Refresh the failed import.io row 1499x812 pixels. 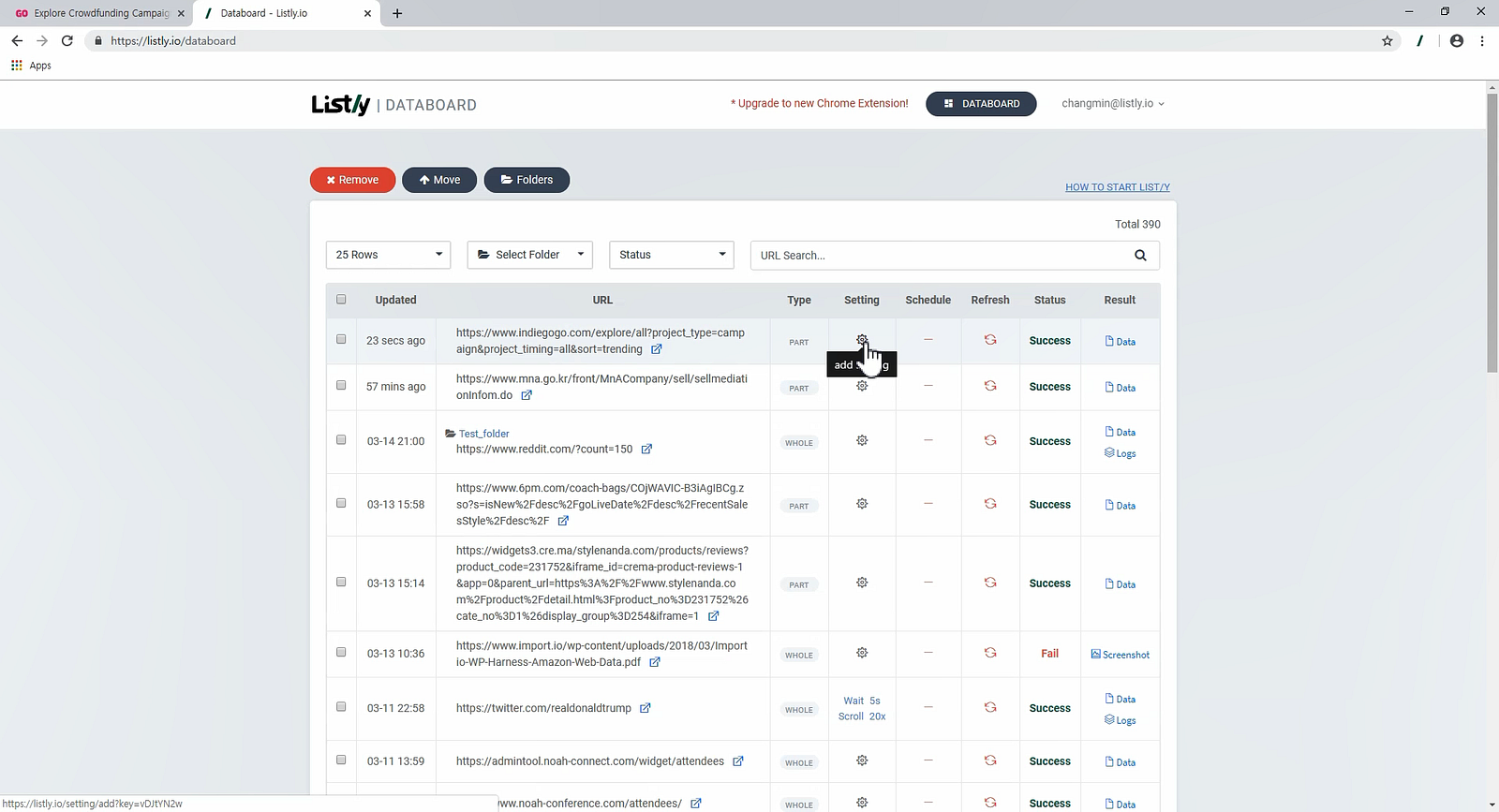point(990,653)
